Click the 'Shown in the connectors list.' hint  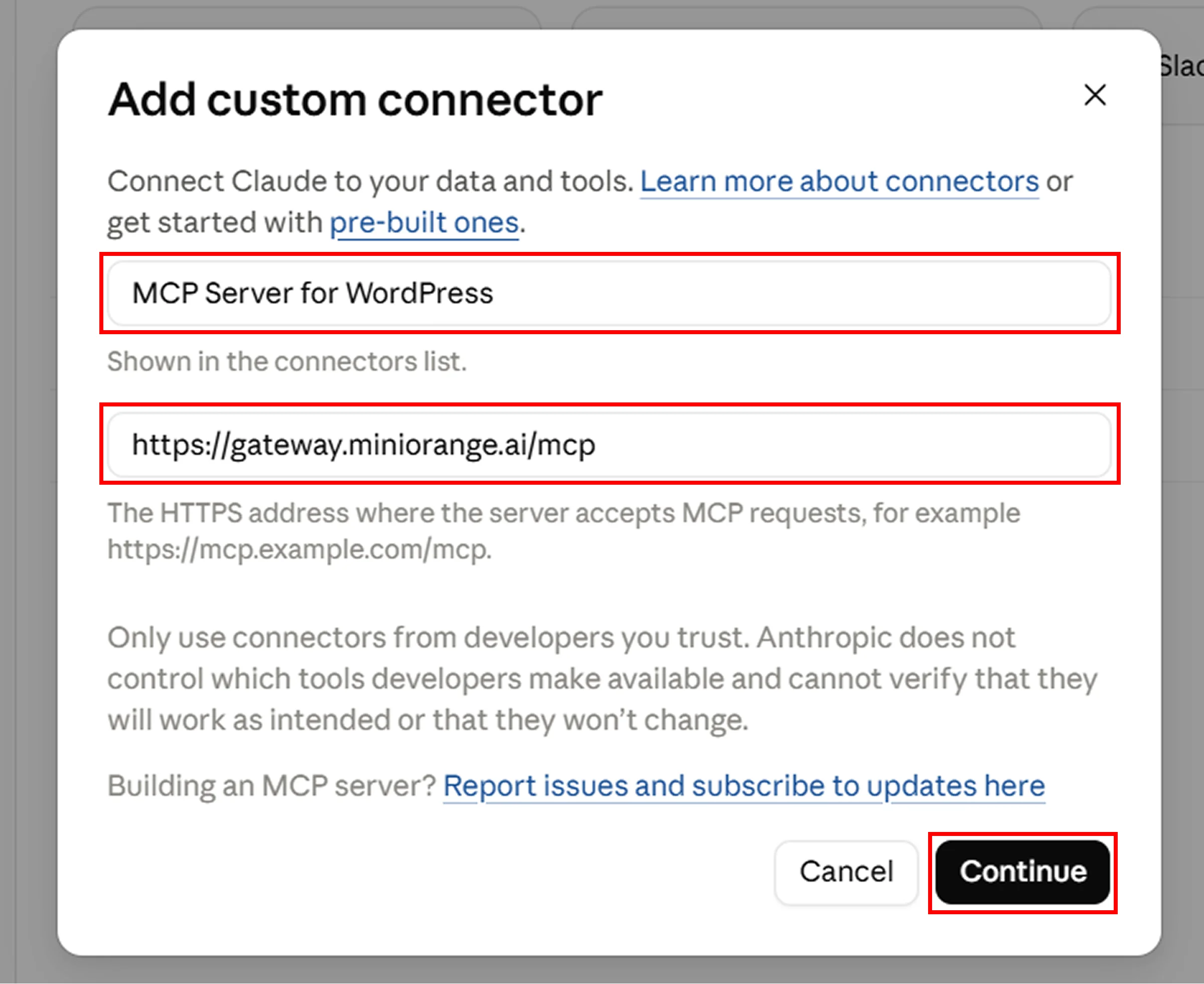pyautogui.click(x=287, y=362)
